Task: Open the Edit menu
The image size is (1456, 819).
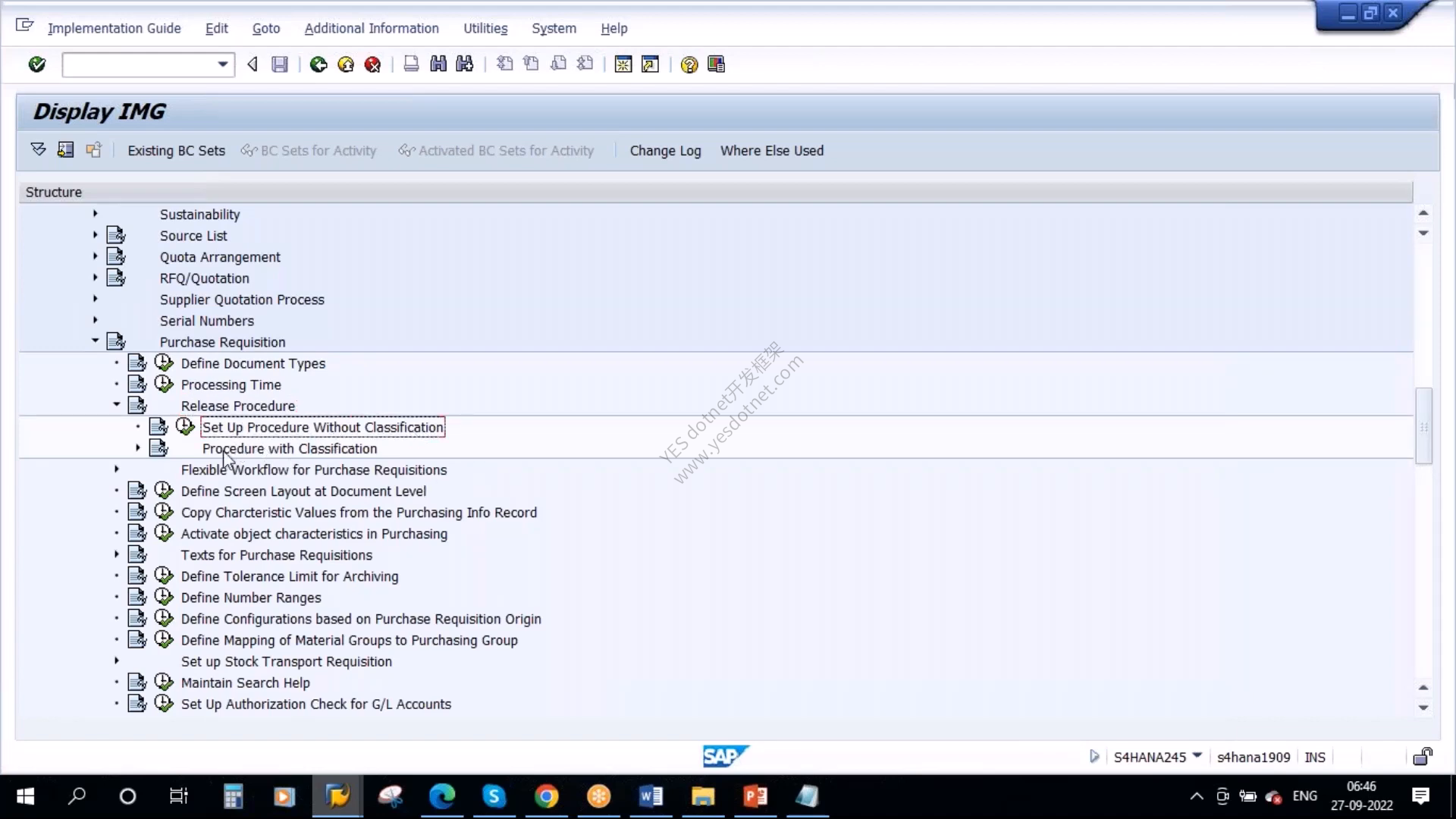Action: (x=216, y=28)
